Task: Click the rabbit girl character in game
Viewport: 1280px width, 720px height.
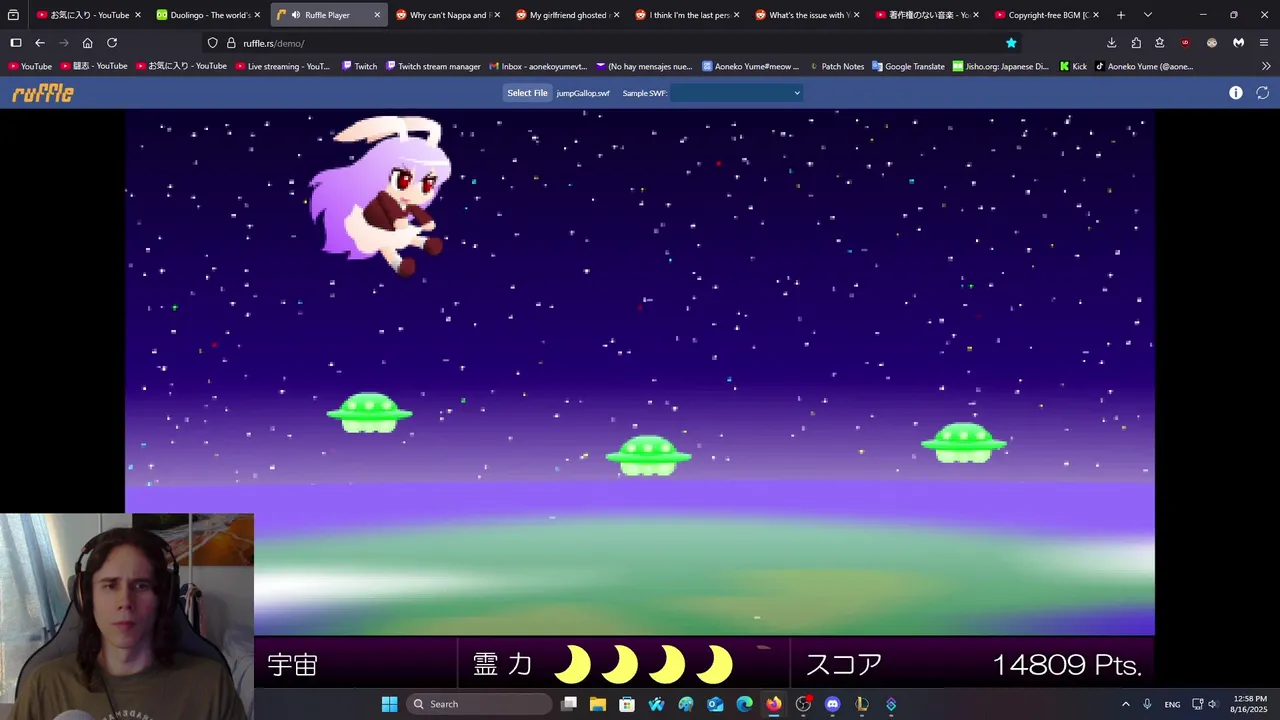Action: [x=383, y=195]
